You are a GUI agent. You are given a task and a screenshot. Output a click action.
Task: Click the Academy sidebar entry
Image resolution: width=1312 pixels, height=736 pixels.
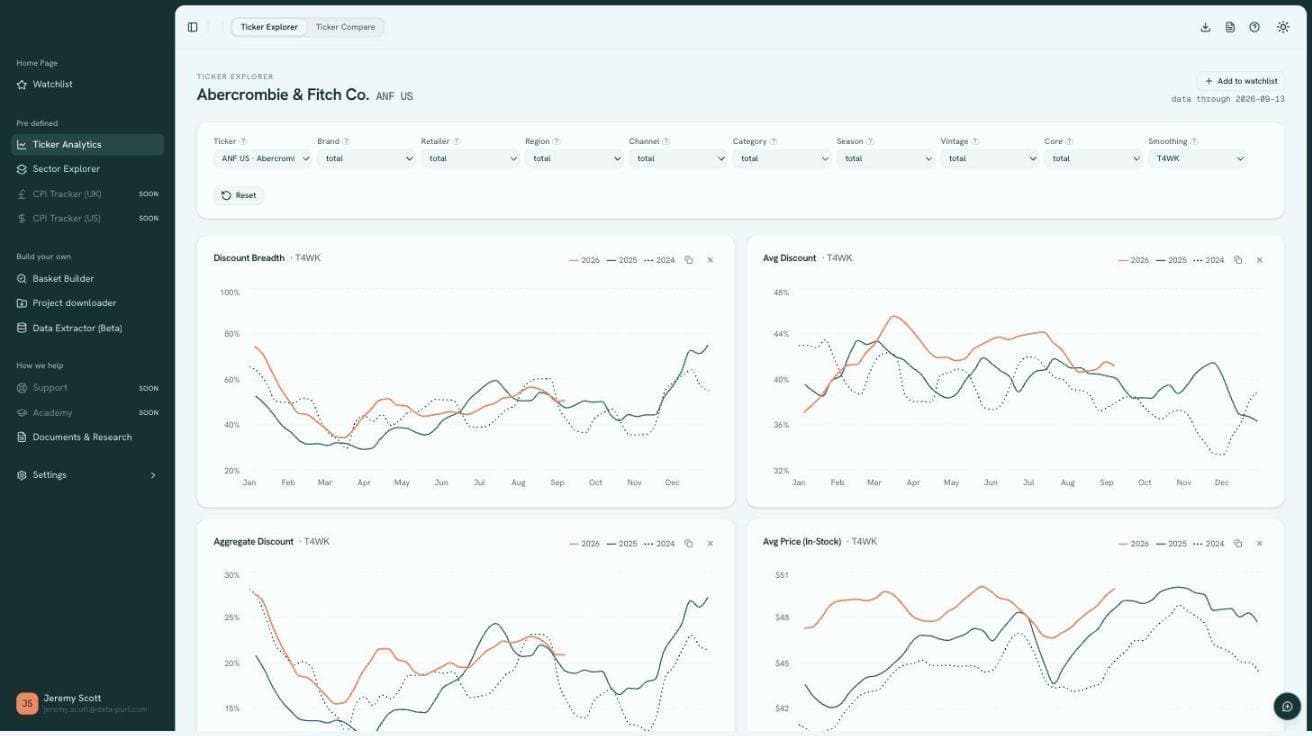click(87, 413)
